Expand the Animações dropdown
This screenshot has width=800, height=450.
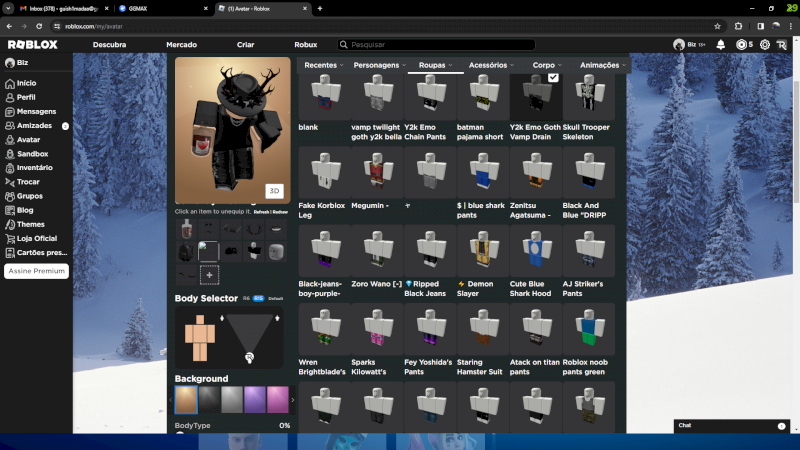tap(603, 65)
